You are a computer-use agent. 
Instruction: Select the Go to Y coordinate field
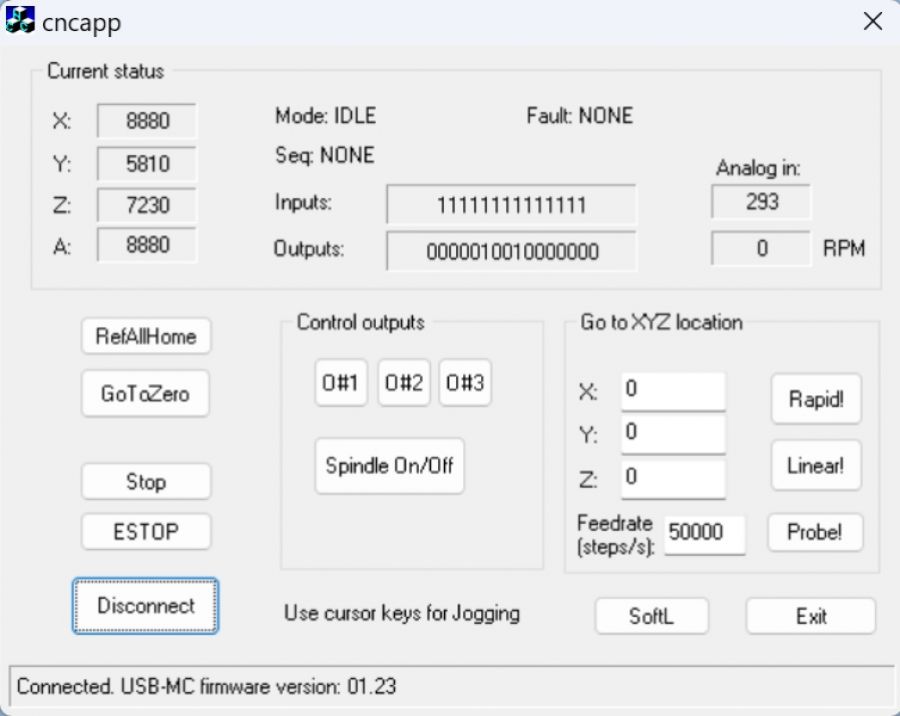(x=672, y=434)
